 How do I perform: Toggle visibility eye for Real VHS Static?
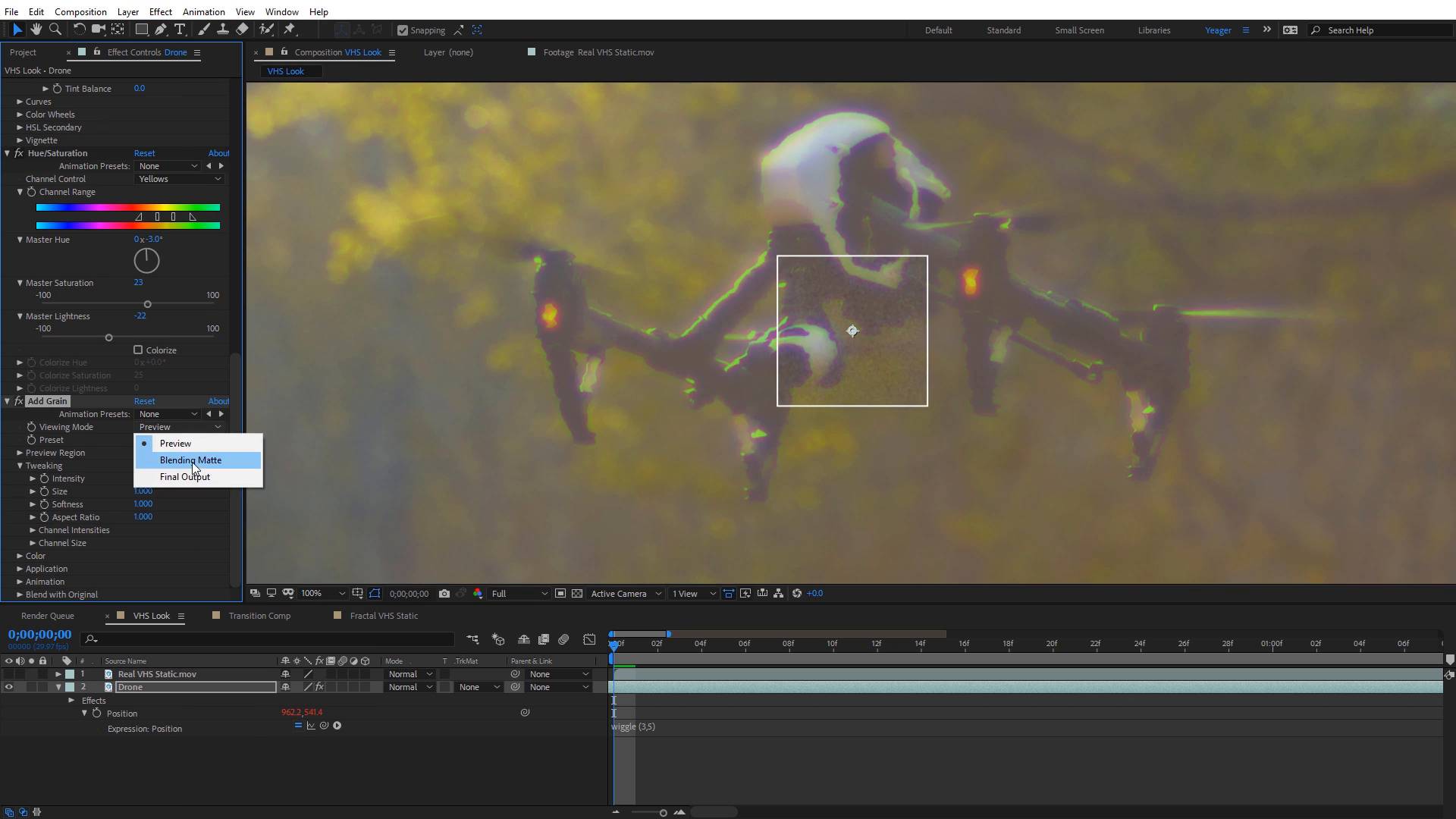pyautogui.click(x=8, y=673)
